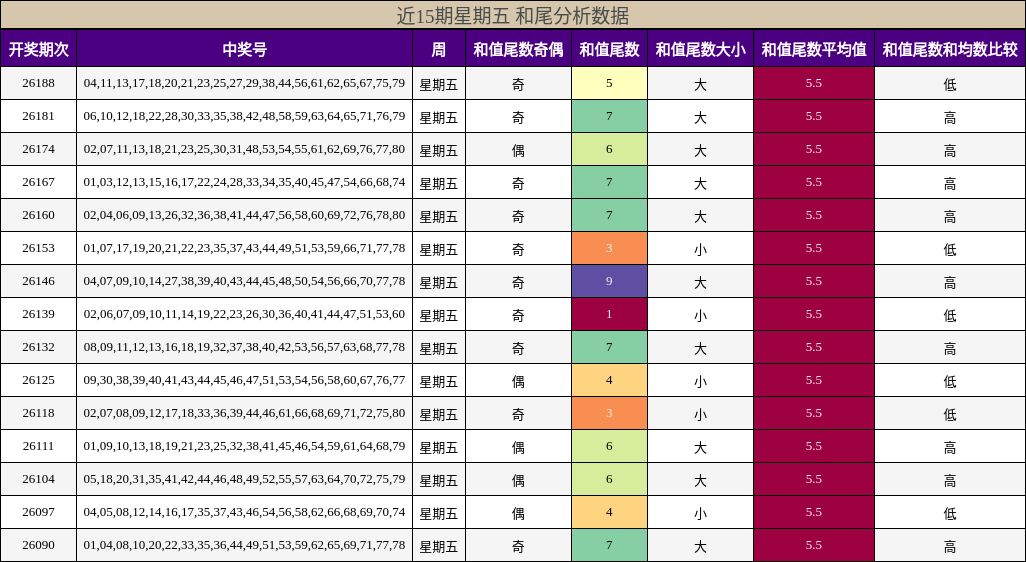Click the 低 comparison cell in row 26125
The image size is (1026, 562).
coord(950,381)
